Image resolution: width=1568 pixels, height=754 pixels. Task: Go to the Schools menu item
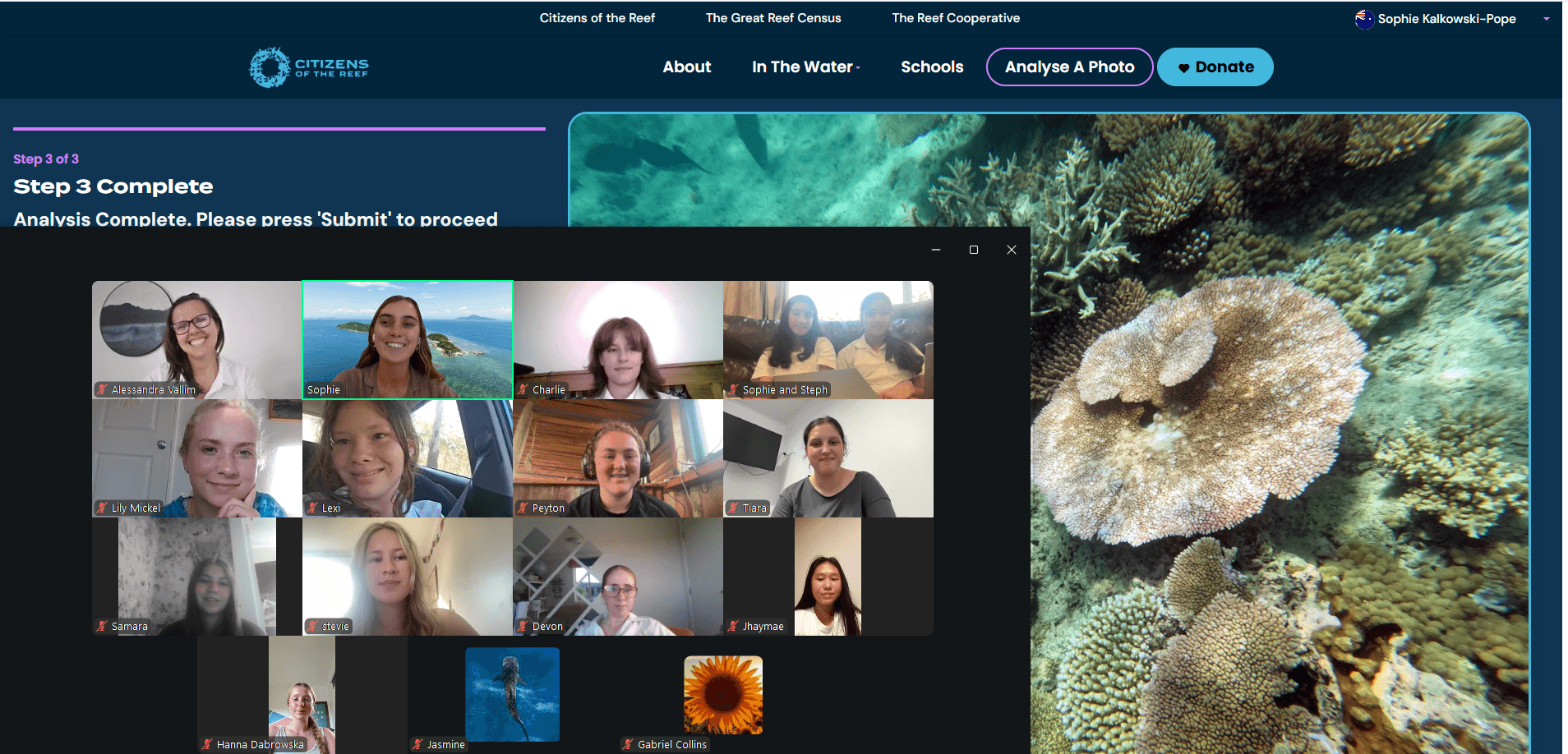click(x=932, y=67)
